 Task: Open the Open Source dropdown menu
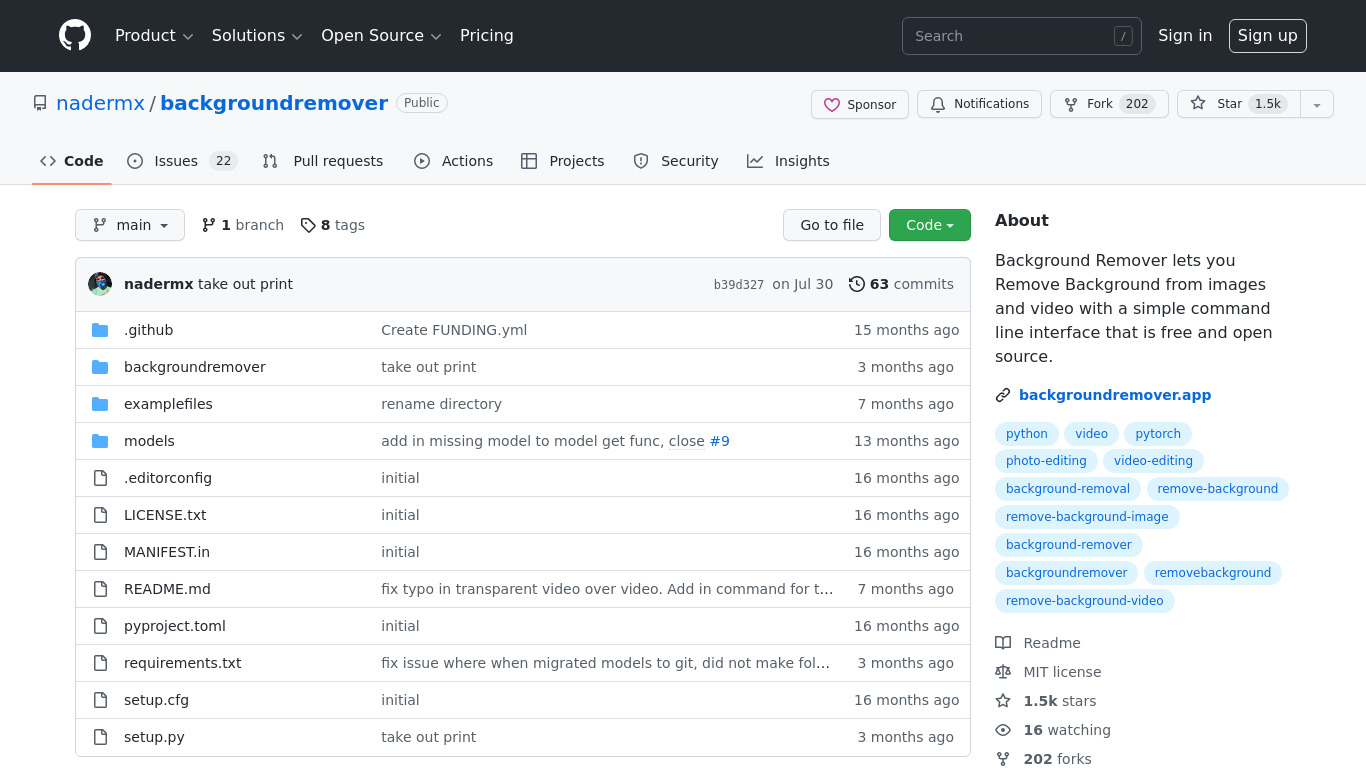(381, 36)
